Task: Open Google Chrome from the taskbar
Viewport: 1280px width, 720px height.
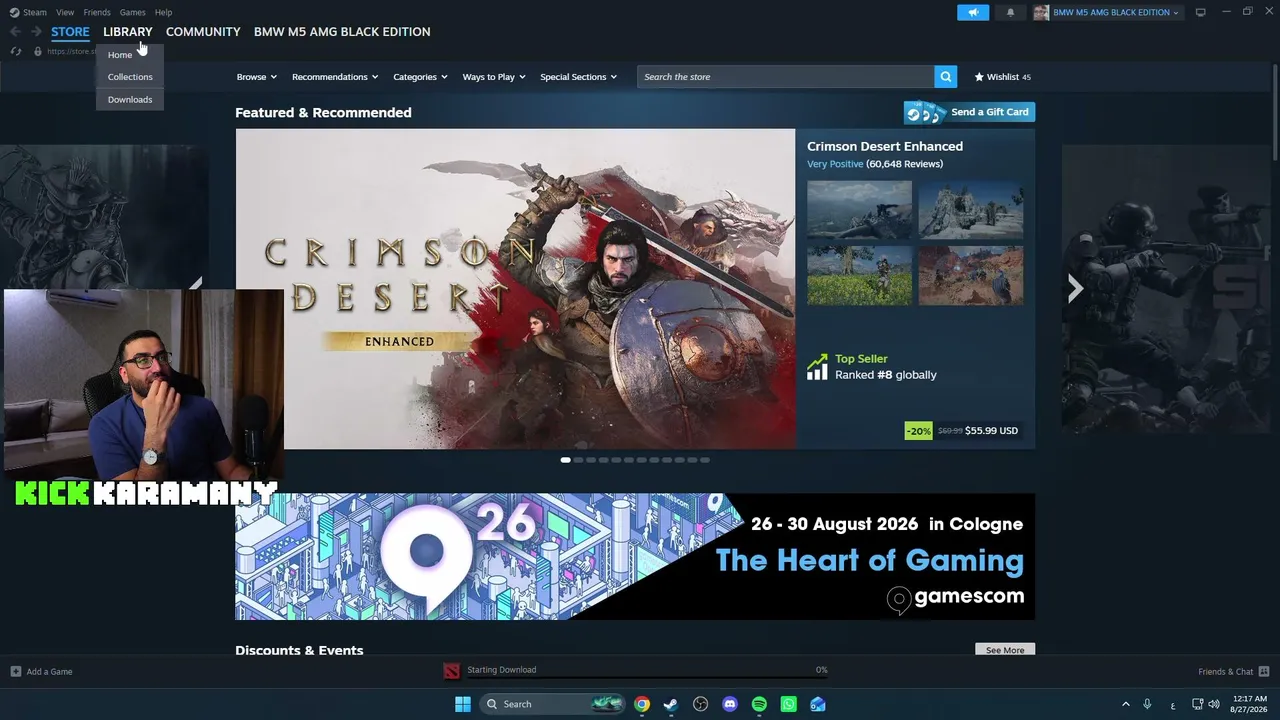Action: click(x=642, y=704)
